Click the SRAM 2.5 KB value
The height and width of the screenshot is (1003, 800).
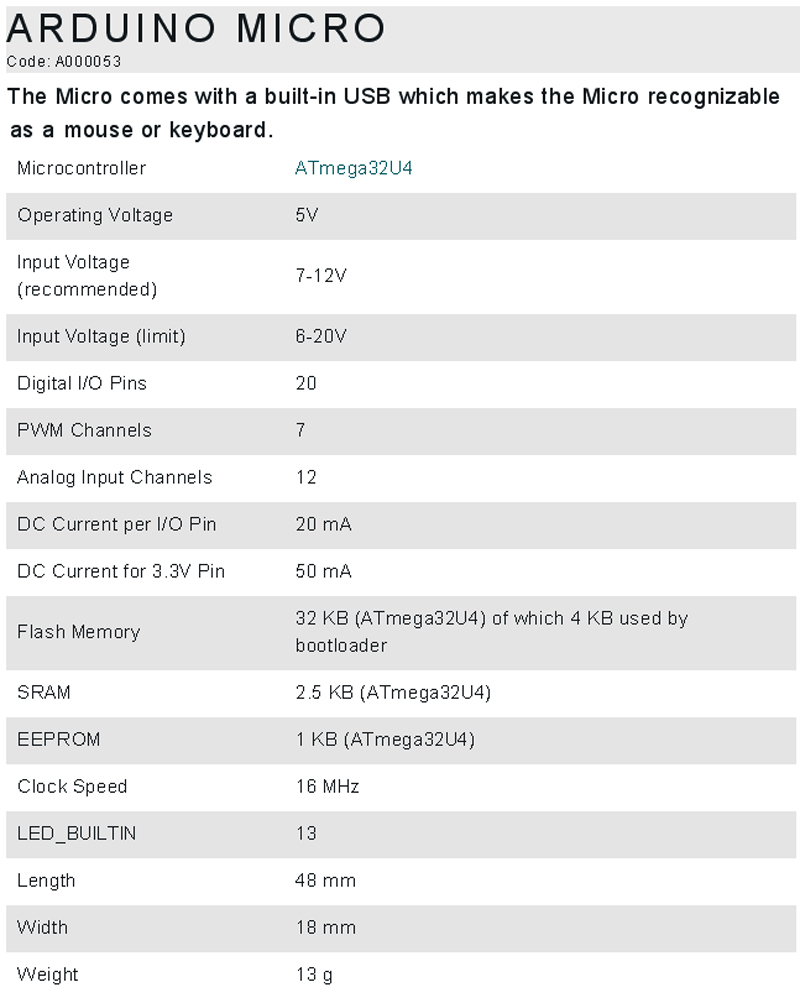[x=393, y=692]
